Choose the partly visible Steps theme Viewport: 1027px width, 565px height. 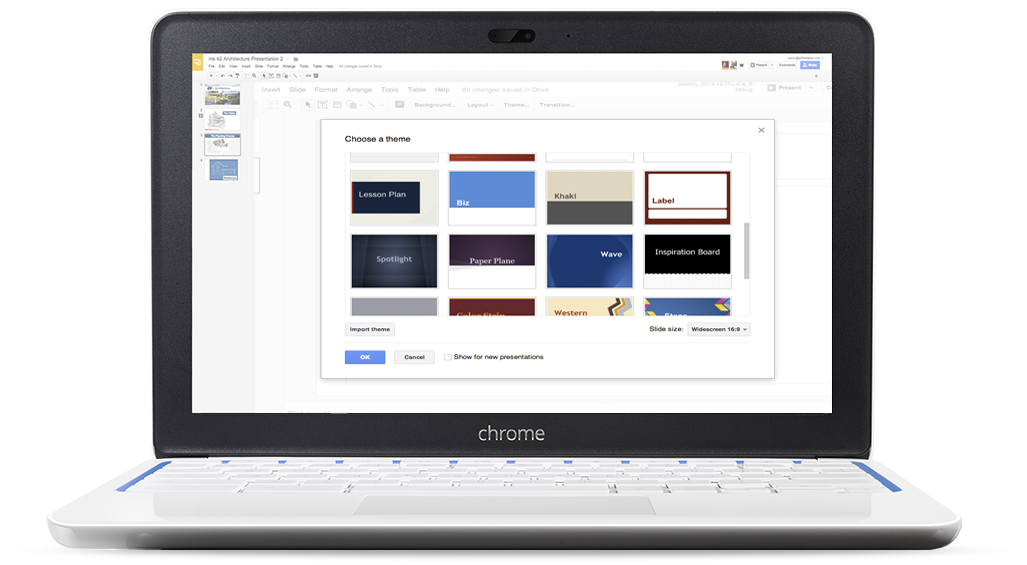tap(687, 307)
